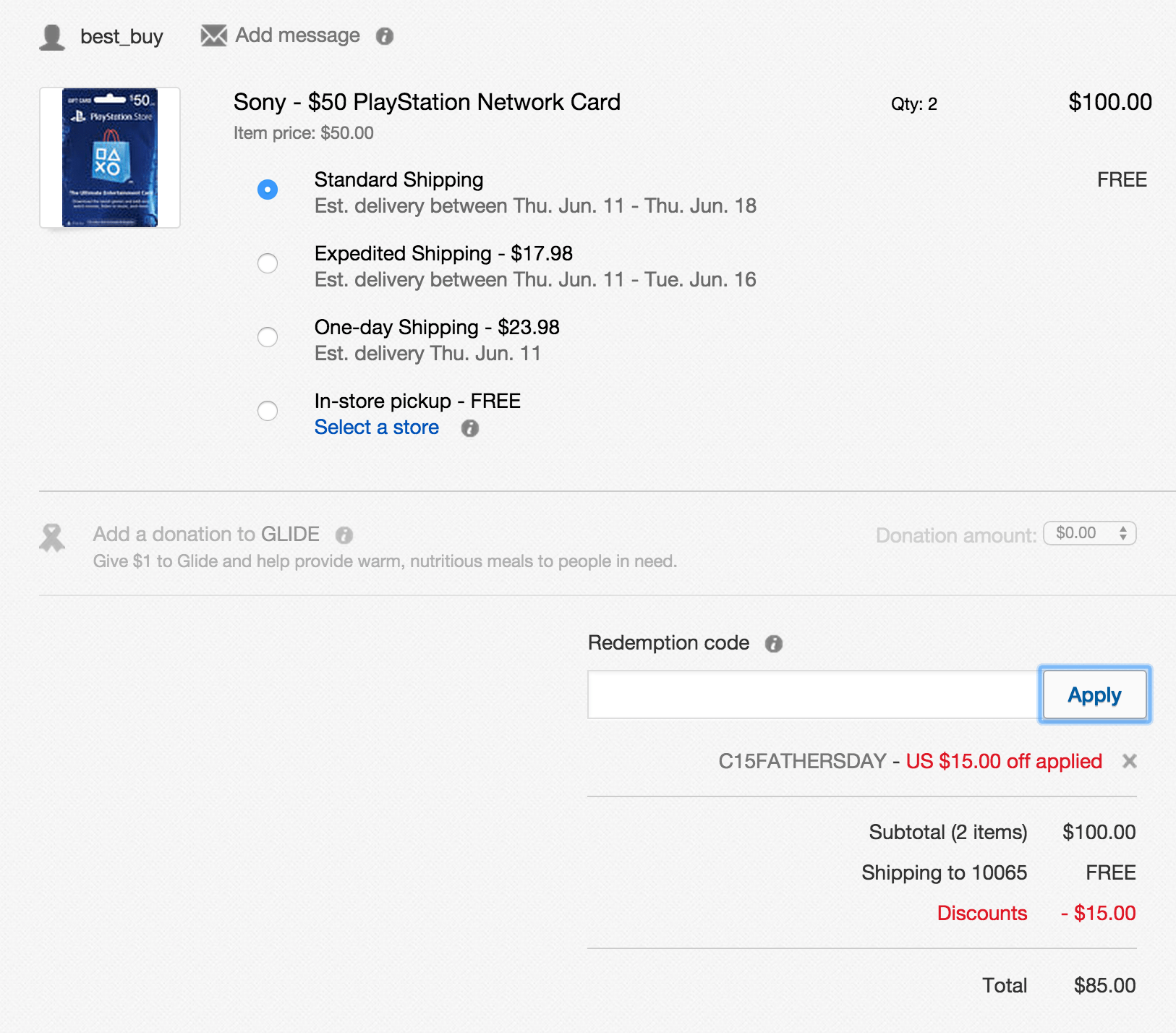
Task: Click info icon next to Add message
Action: coord(385,36)
